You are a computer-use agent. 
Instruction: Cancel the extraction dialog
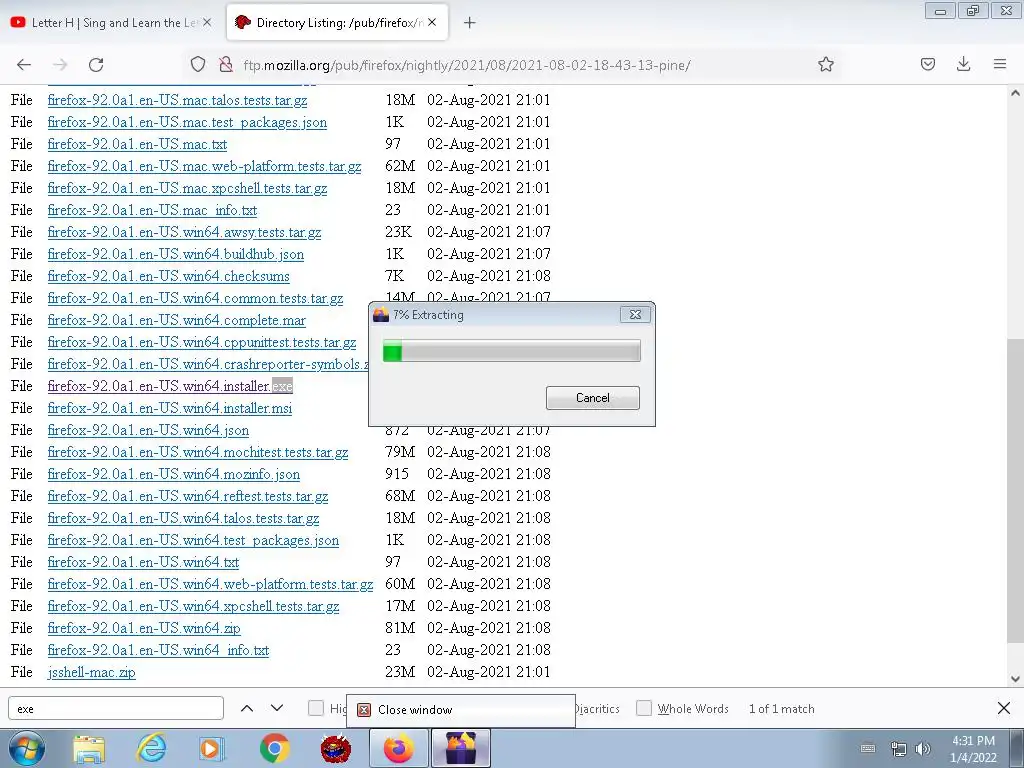coord(592,398)
